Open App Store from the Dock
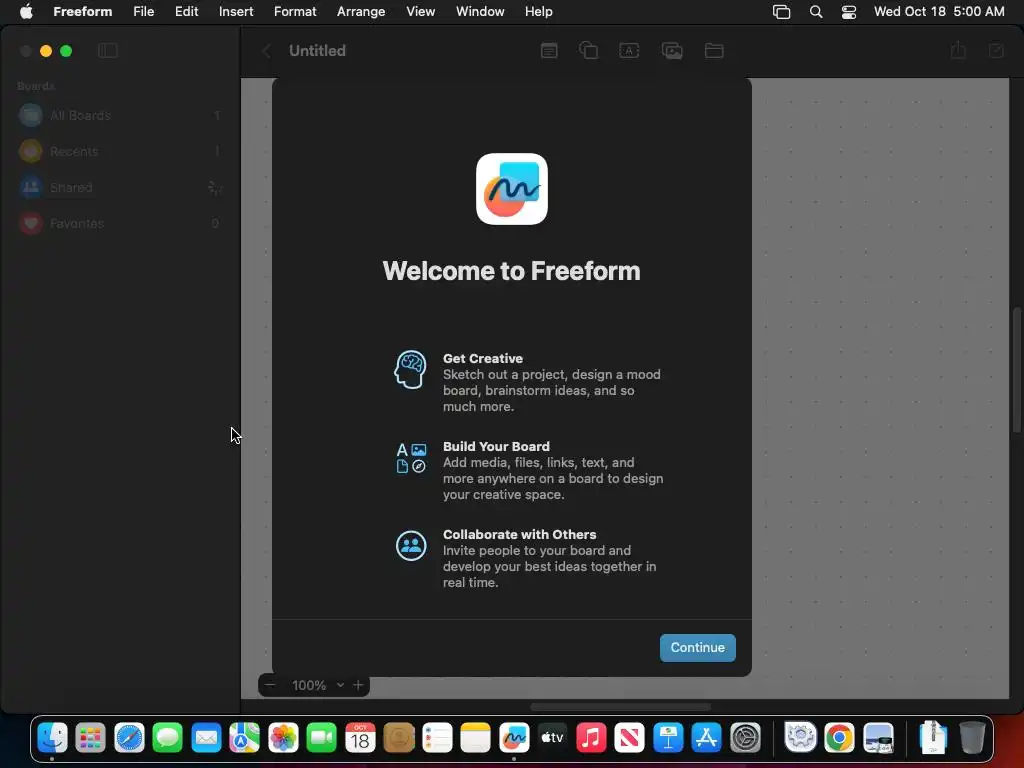Screen dimensions: 1024x768 pos(707,738)
